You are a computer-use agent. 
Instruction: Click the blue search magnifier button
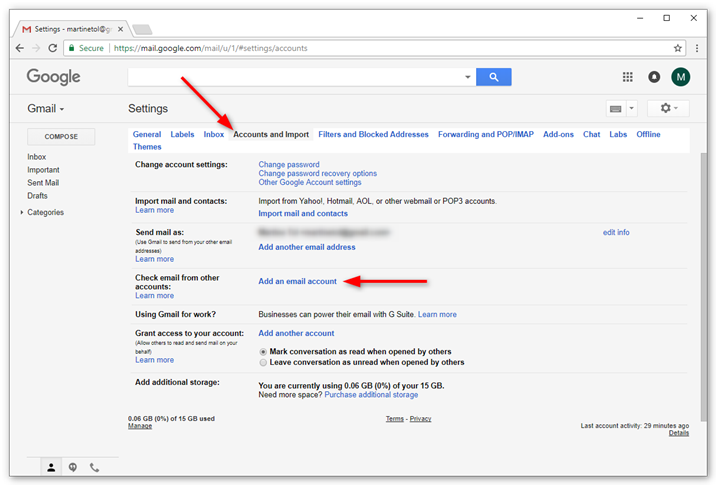pyautogui.click(x=493, y=77)
